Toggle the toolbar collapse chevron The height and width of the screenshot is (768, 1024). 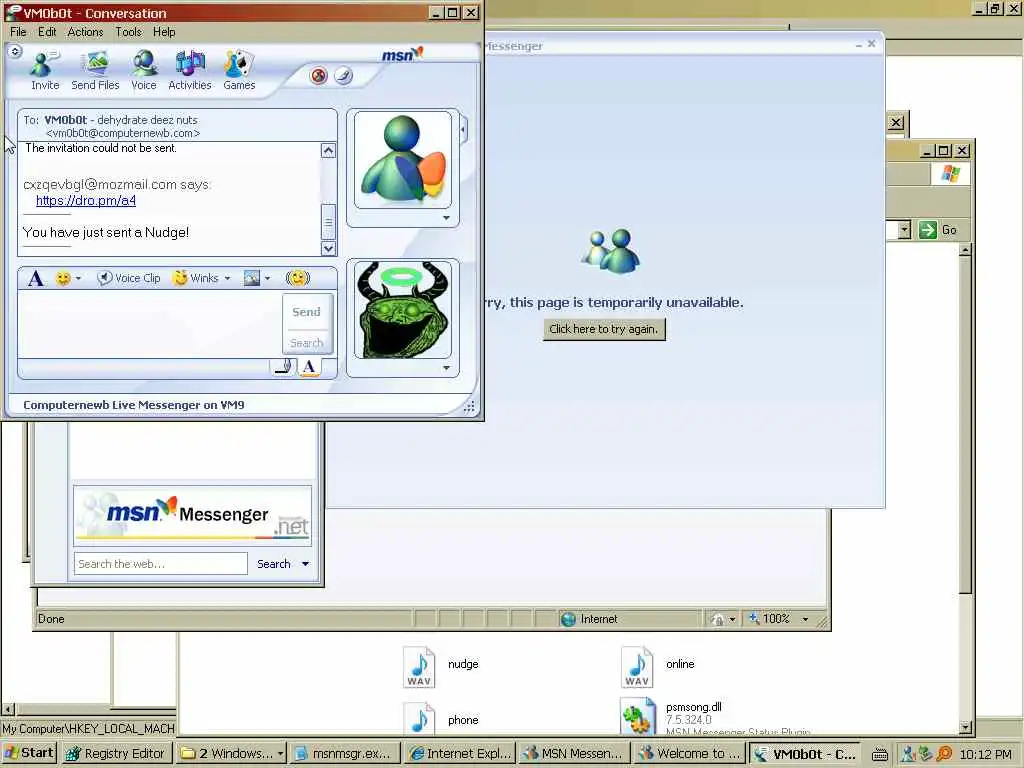pos(15,51)
